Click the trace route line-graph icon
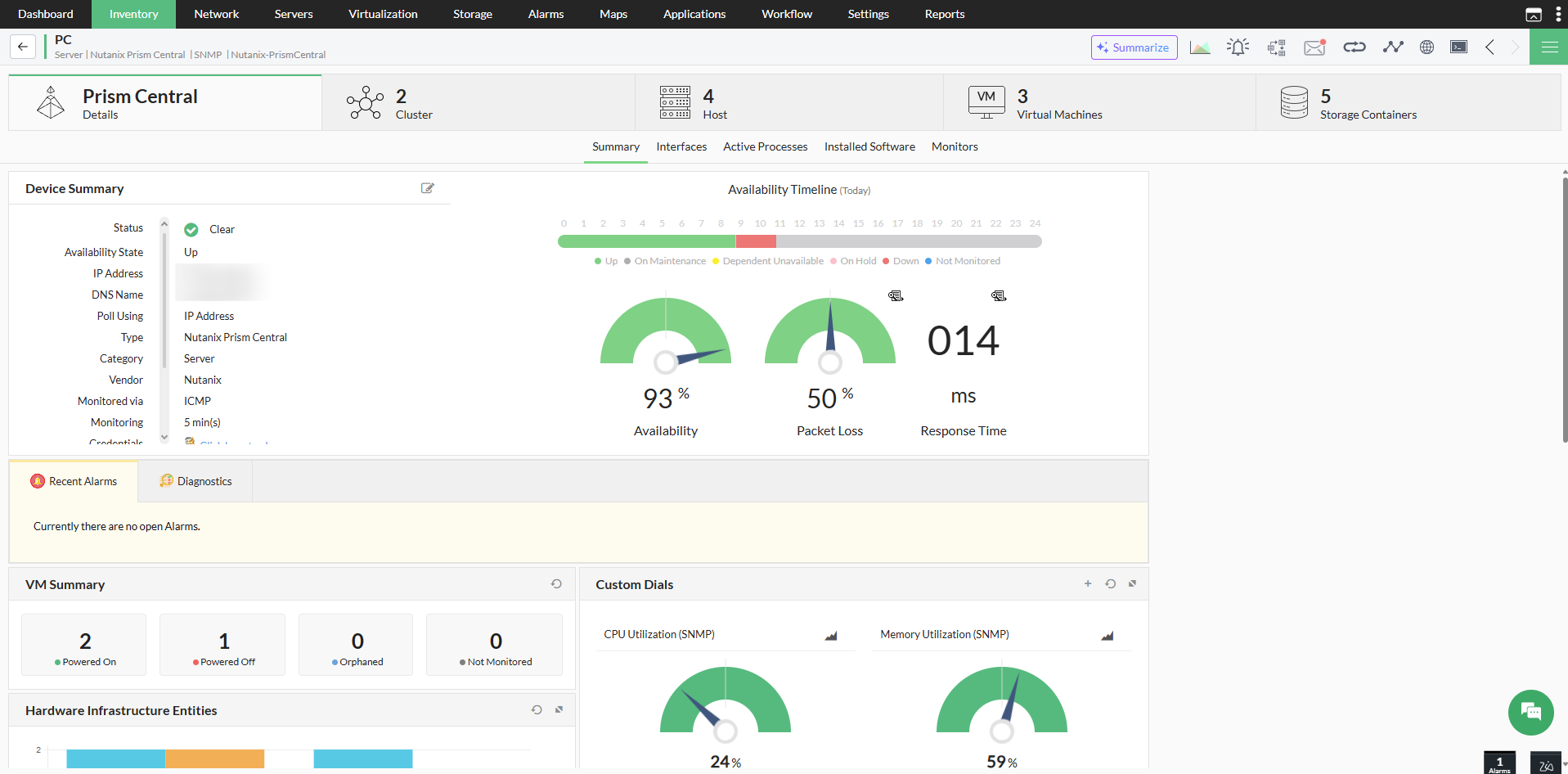 point(1393,47)
